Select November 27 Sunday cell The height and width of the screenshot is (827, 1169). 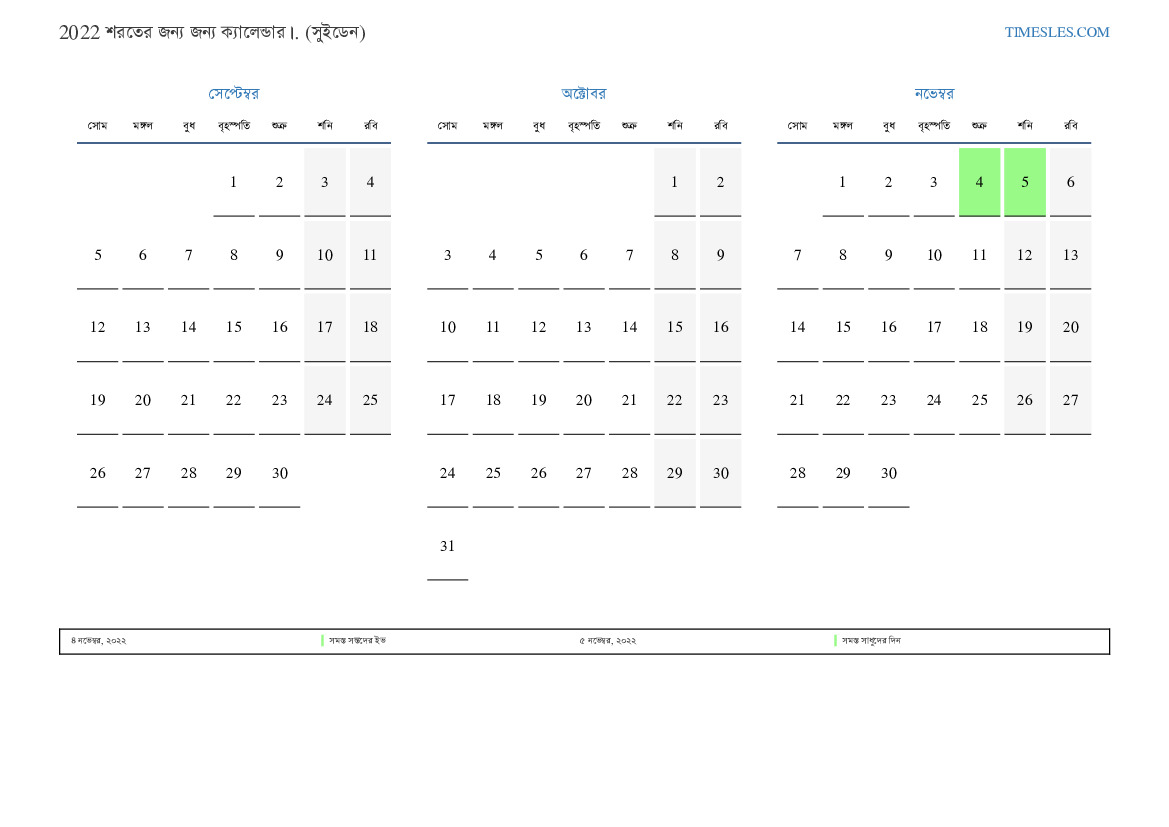click(1070, 400)
